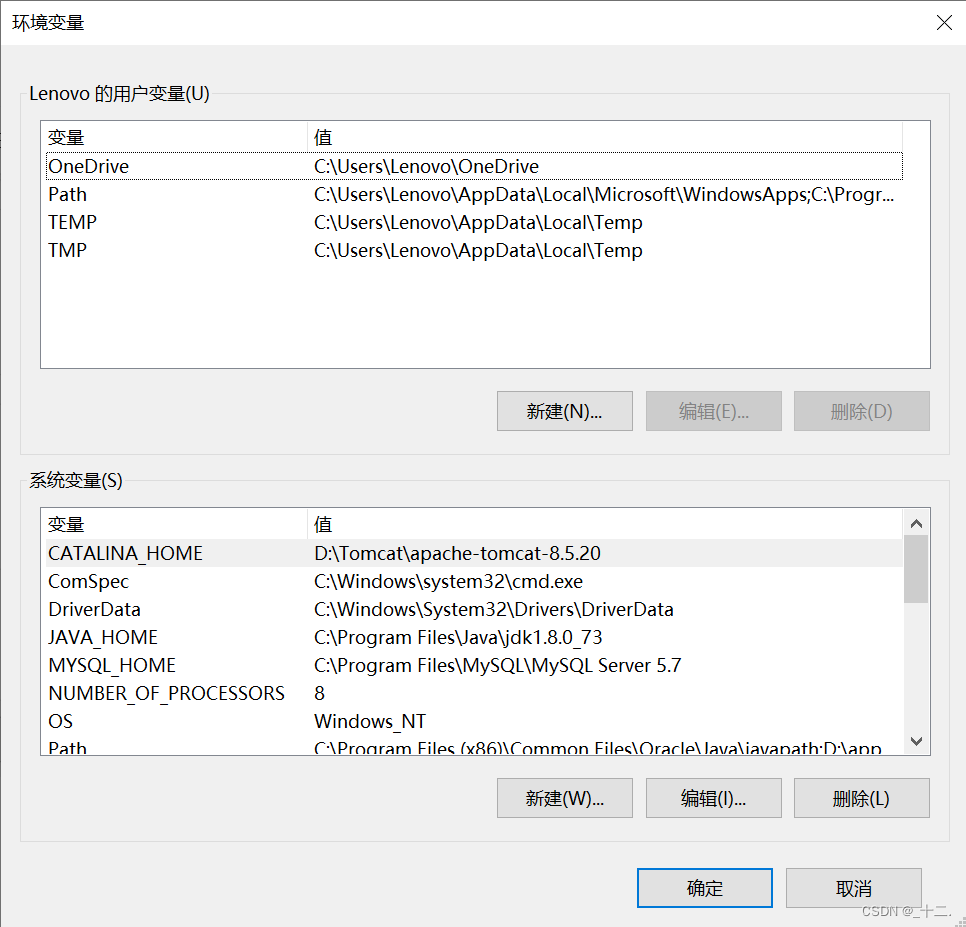Click 新建(W)... button for system variables

pyautogui.click(x=564, y=798)
